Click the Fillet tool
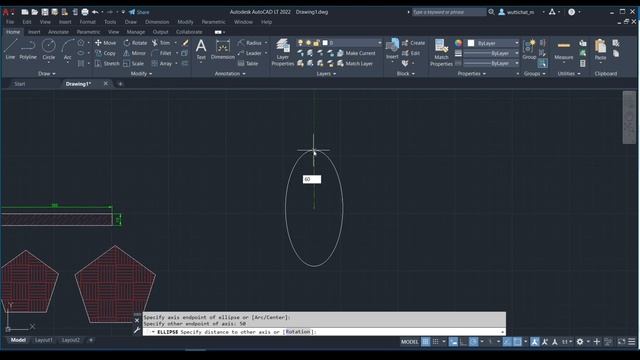This screenshot has width=640, height=360. tap(162, 53)
